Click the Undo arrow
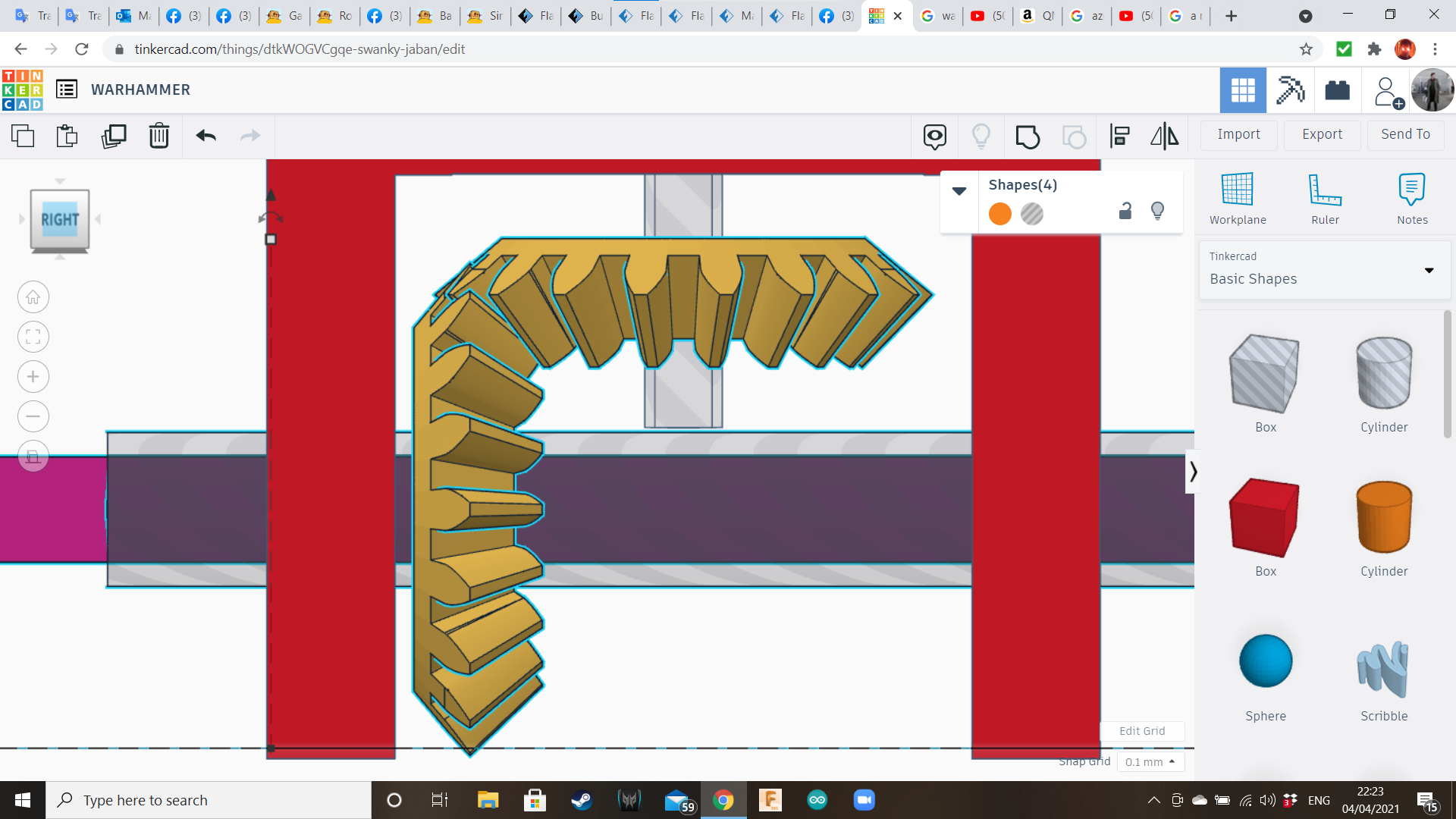The height and width of the screenshot is (819, 1456). tap(206, 136)
